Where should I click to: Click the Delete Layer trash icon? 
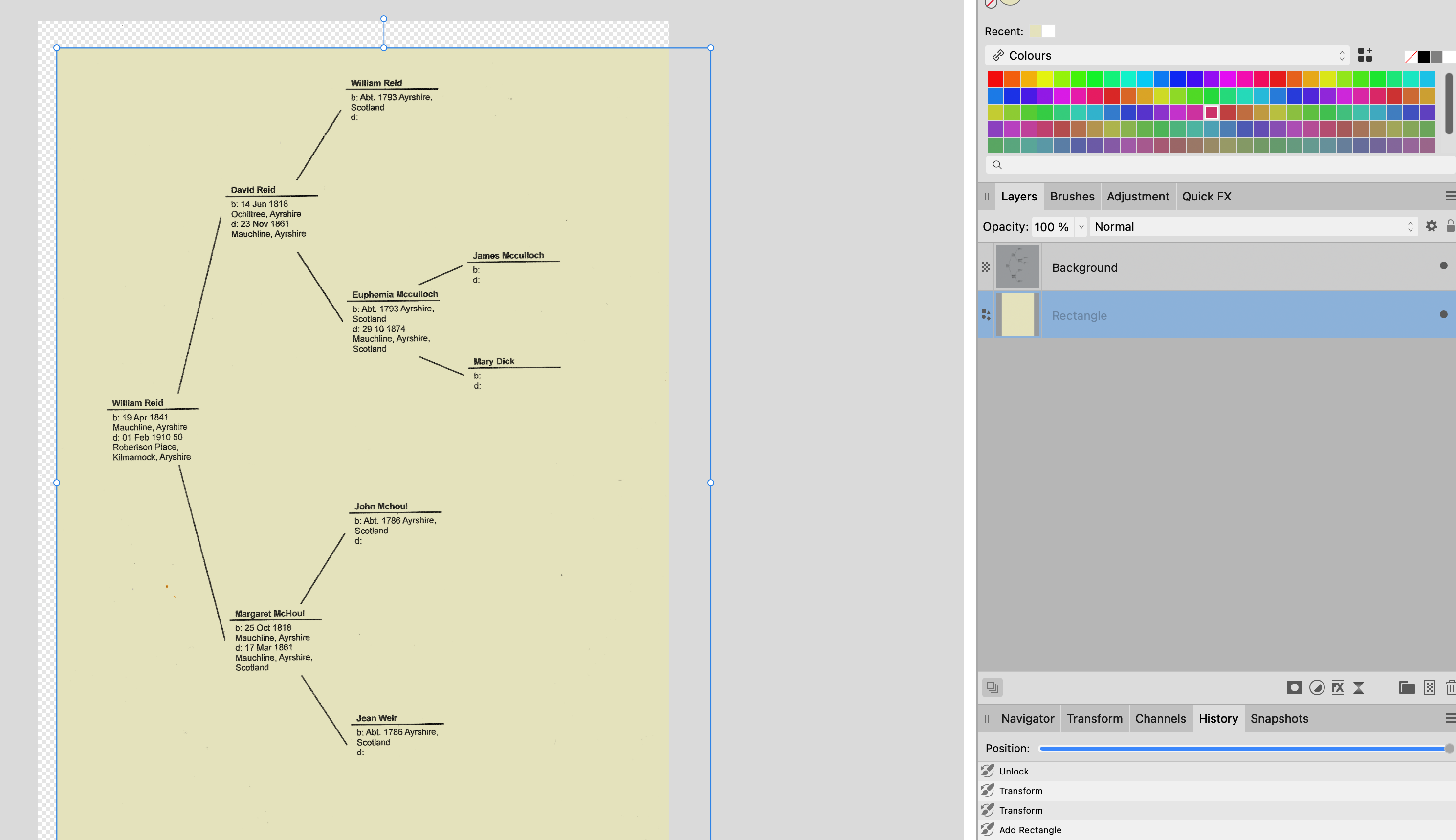tap(1451, 687)
